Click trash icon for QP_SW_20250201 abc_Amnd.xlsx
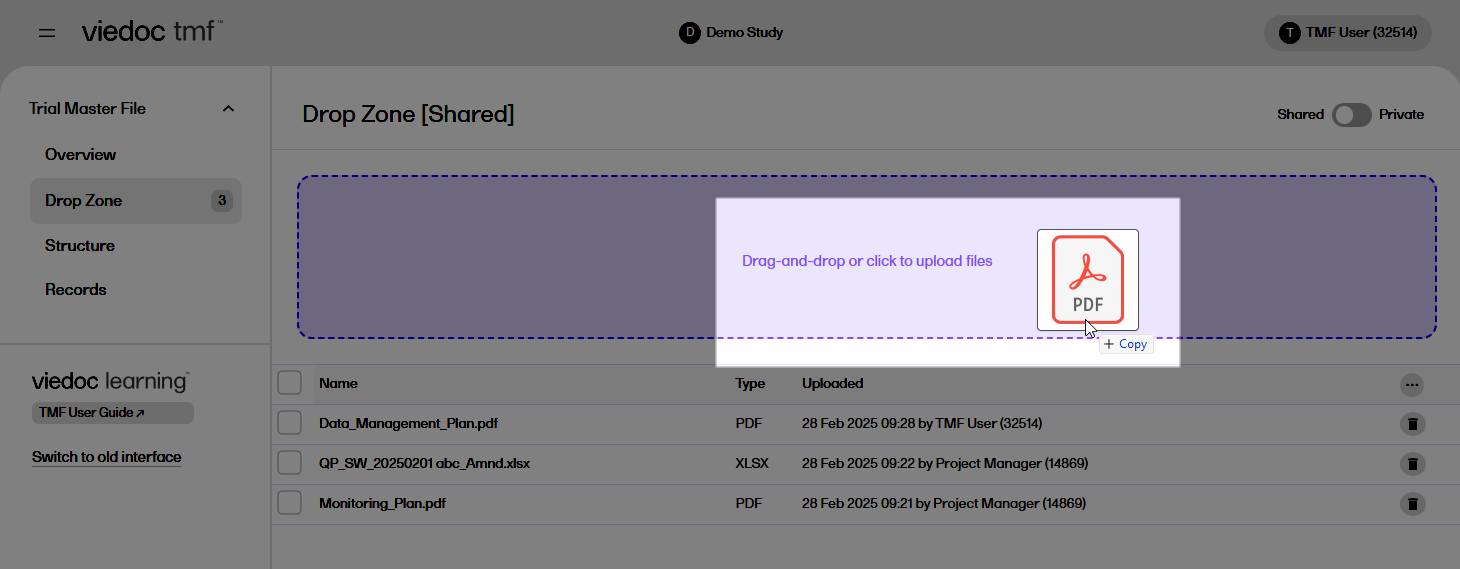 pos(1412,464)
